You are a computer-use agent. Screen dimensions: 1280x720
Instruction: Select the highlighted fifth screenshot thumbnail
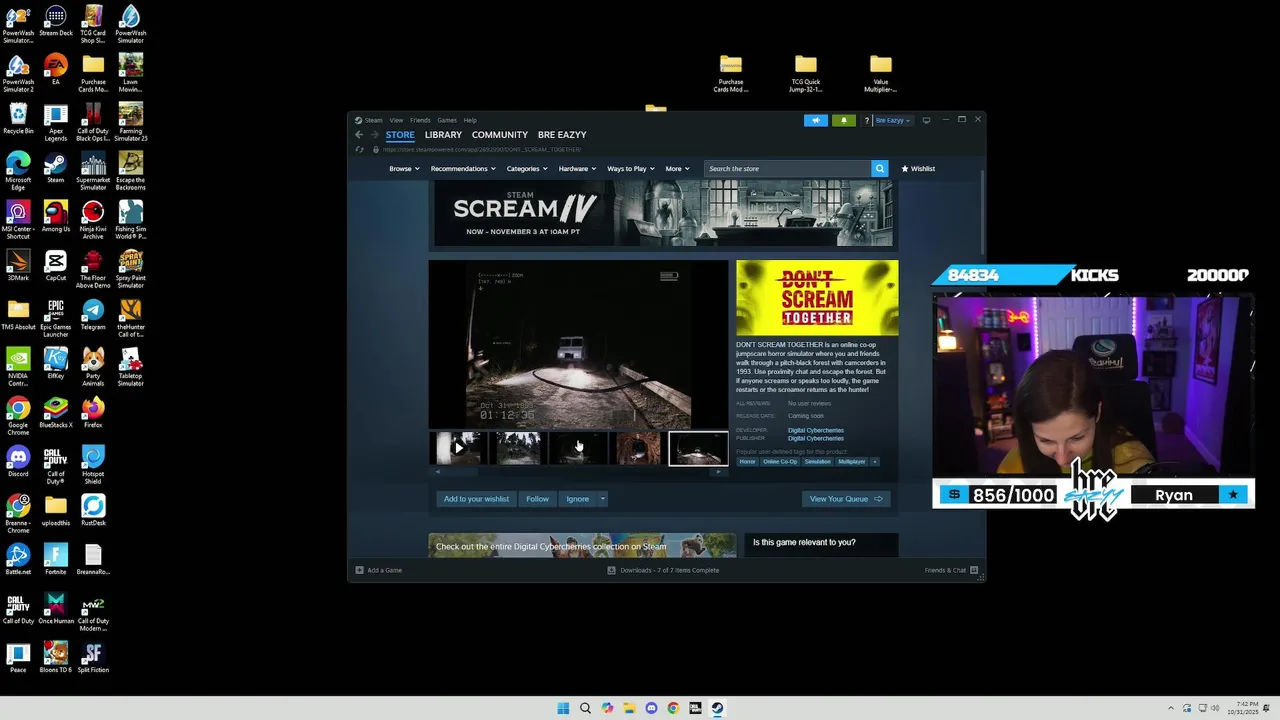pos(698,448)
